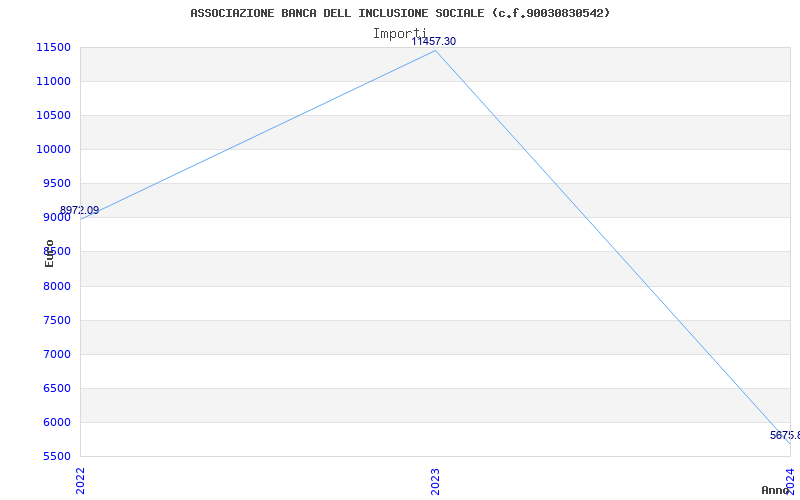The height and width of the screenshot is (500, 800).
Task: Click the 2022 x-axis year label
Action: click(x=80, y=481)
